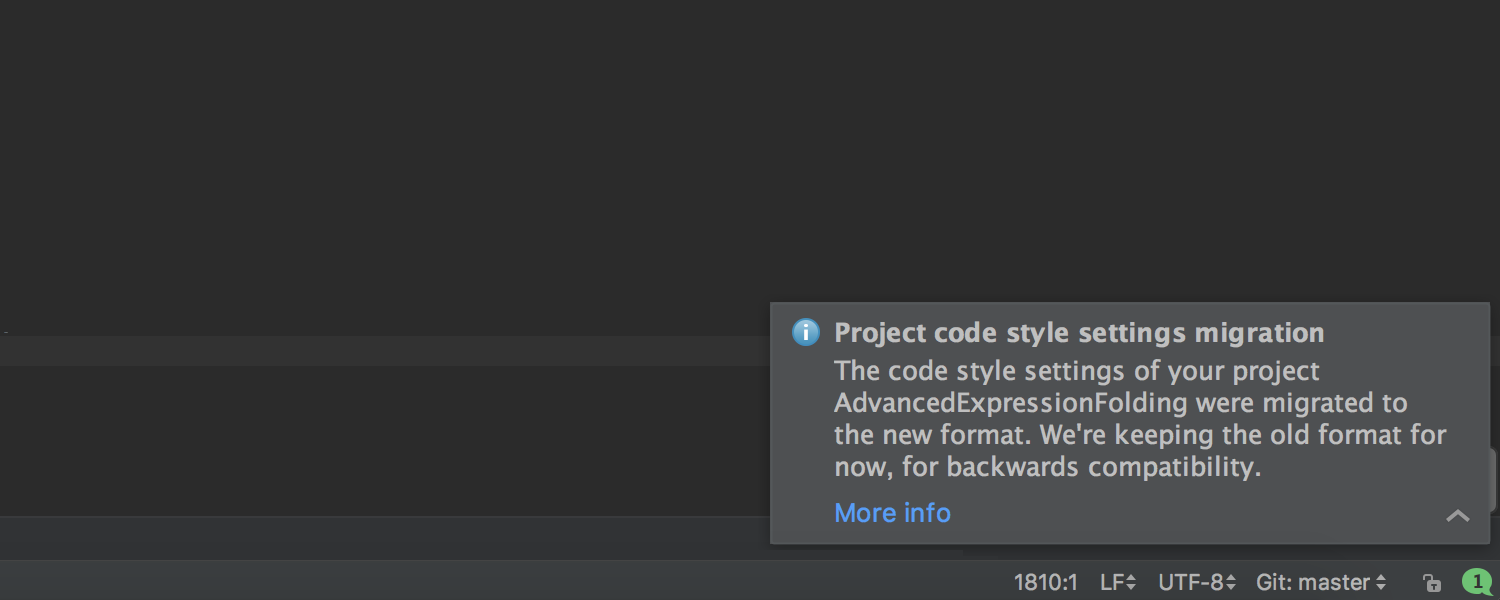Click the notification text about AdvancedExpressionFolding
Screen dimensions: 1500x600
(x=1140, y=419)
